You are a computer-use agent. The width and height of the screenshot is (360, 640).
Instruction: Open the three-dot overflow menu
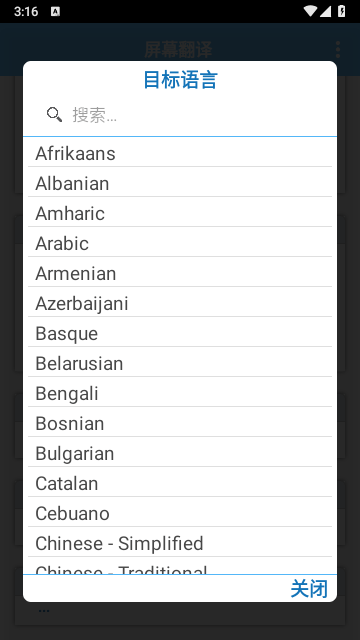tap(338, 49)
